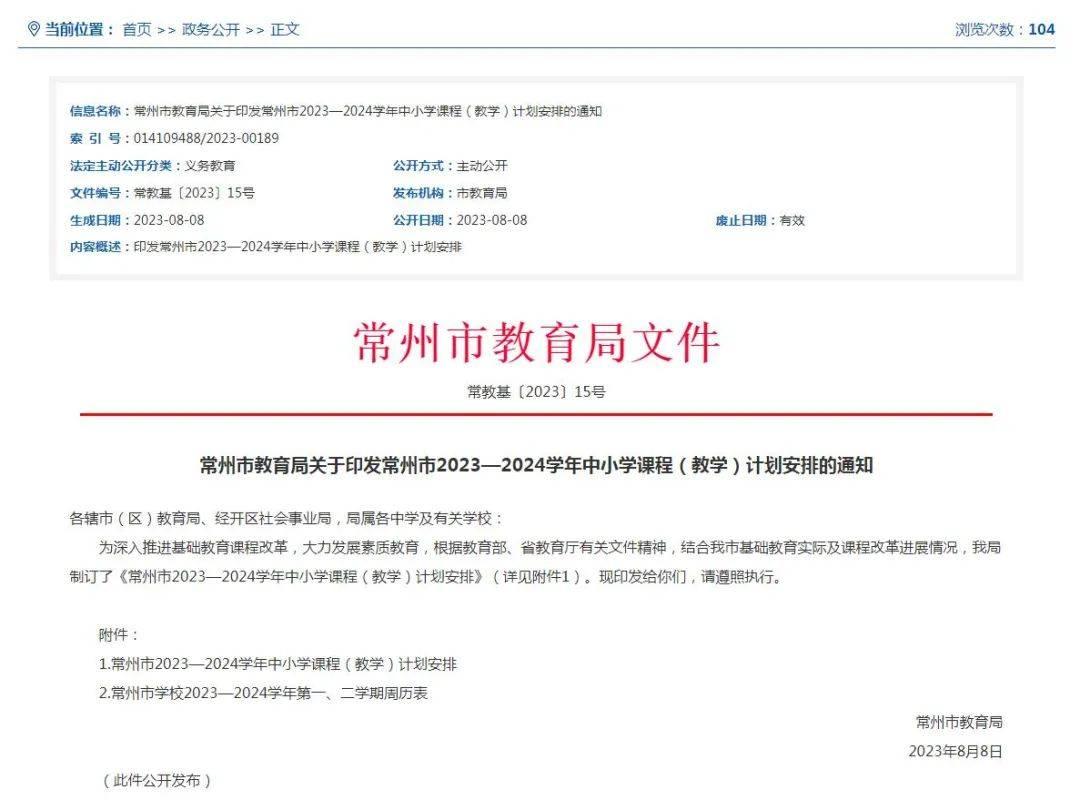Click the 主动公开 disclosure method value
Image resolution: width=1080 pixels, height=800 pixels.
(x=482, y=166)
